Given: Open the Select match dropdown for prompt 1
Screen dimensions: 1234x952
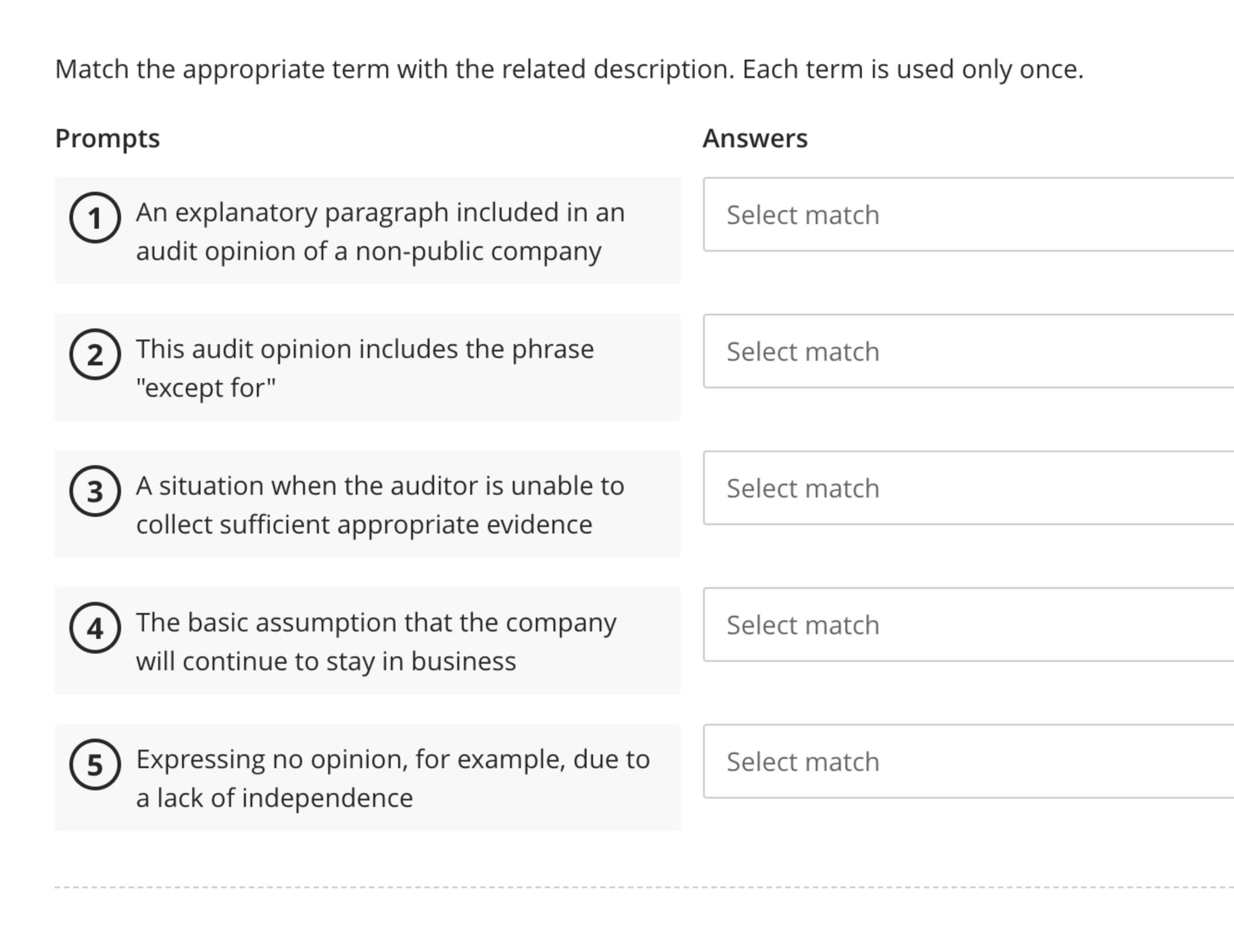Looking at the screenshot, I should pos(961,215).
